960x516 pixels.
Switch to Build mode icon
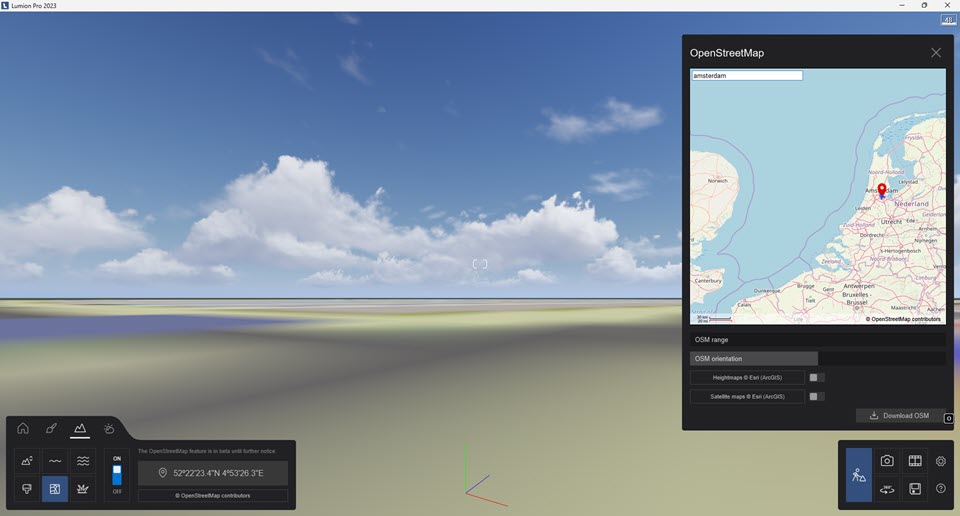pyautogui.click(x=859, y=475)
